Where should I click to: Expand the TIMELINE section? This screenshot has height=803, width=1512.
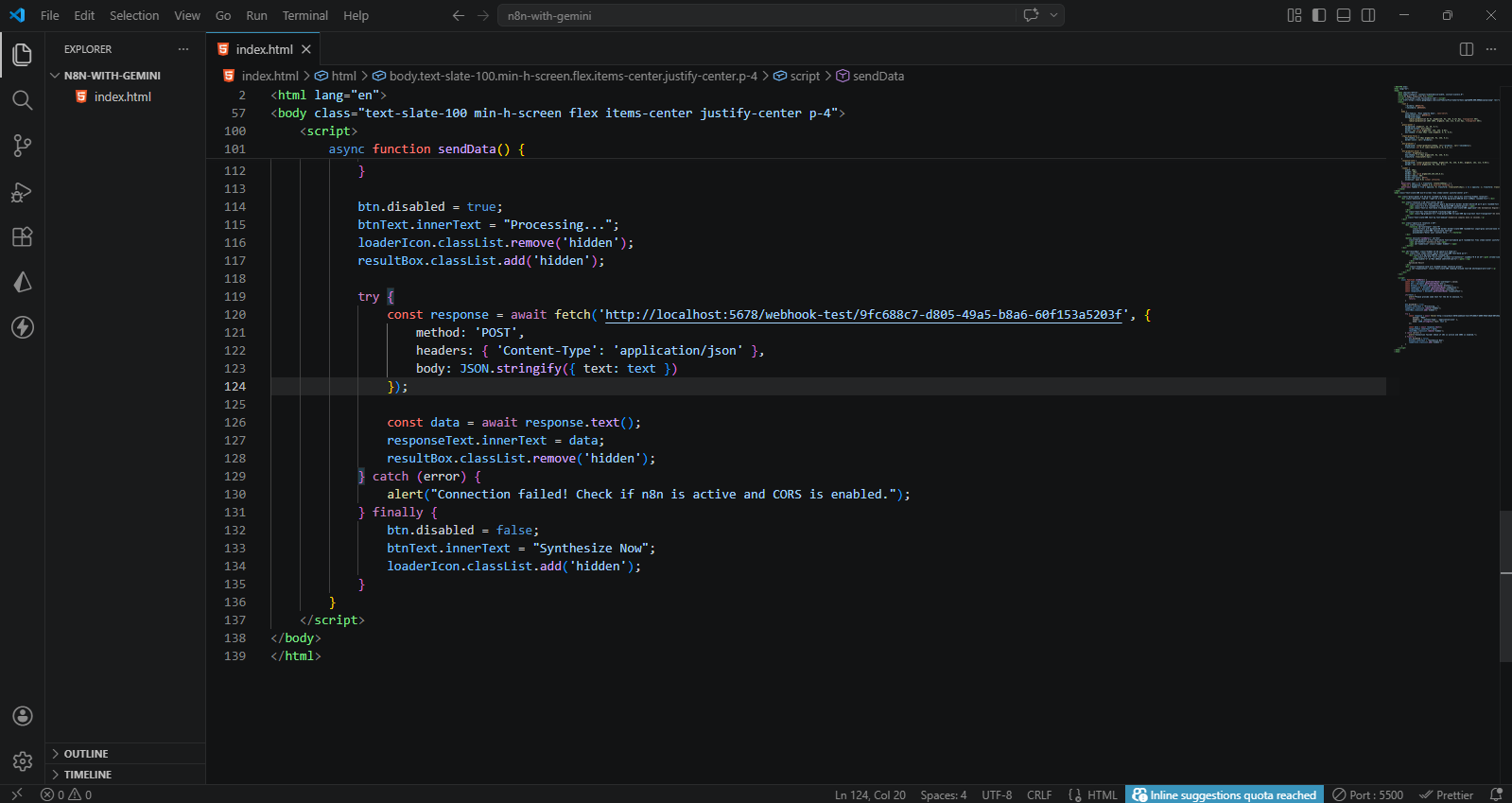tap(126, 775)
